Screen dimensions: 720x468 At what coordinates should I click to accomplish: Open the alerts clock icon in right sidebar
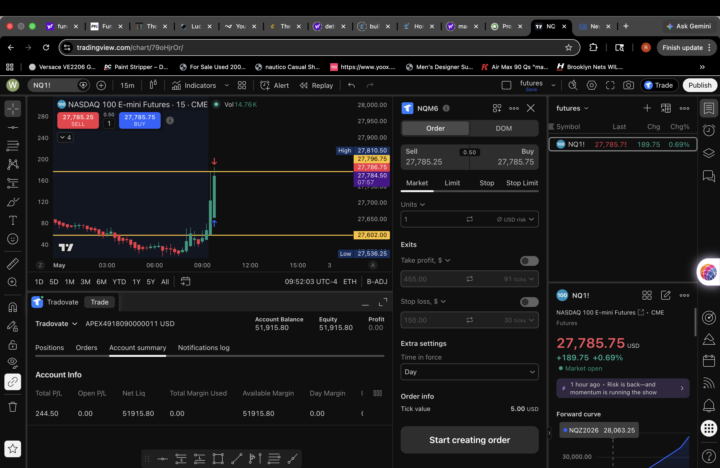[x=709, y=130]
